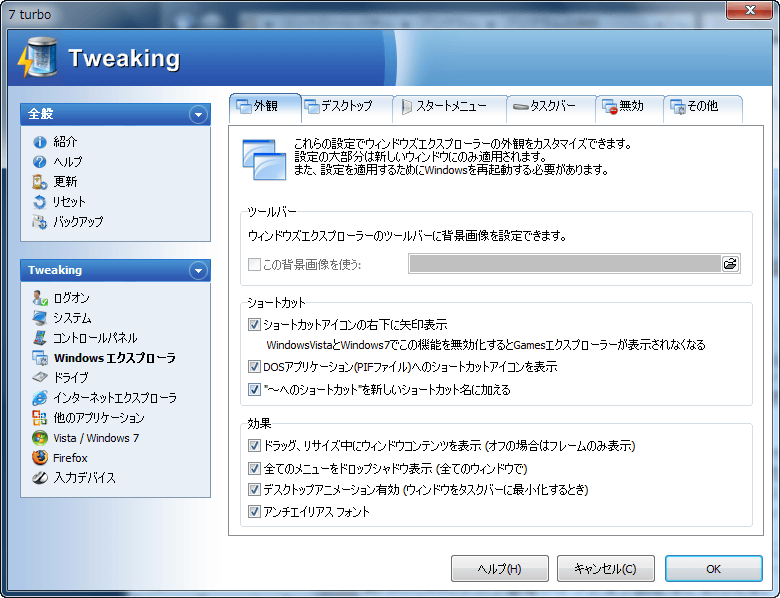Toggle ショートカットアイコンの右下に矢印表示 checkbox
This screenshot has width=780, height=598.
(254, 325)
